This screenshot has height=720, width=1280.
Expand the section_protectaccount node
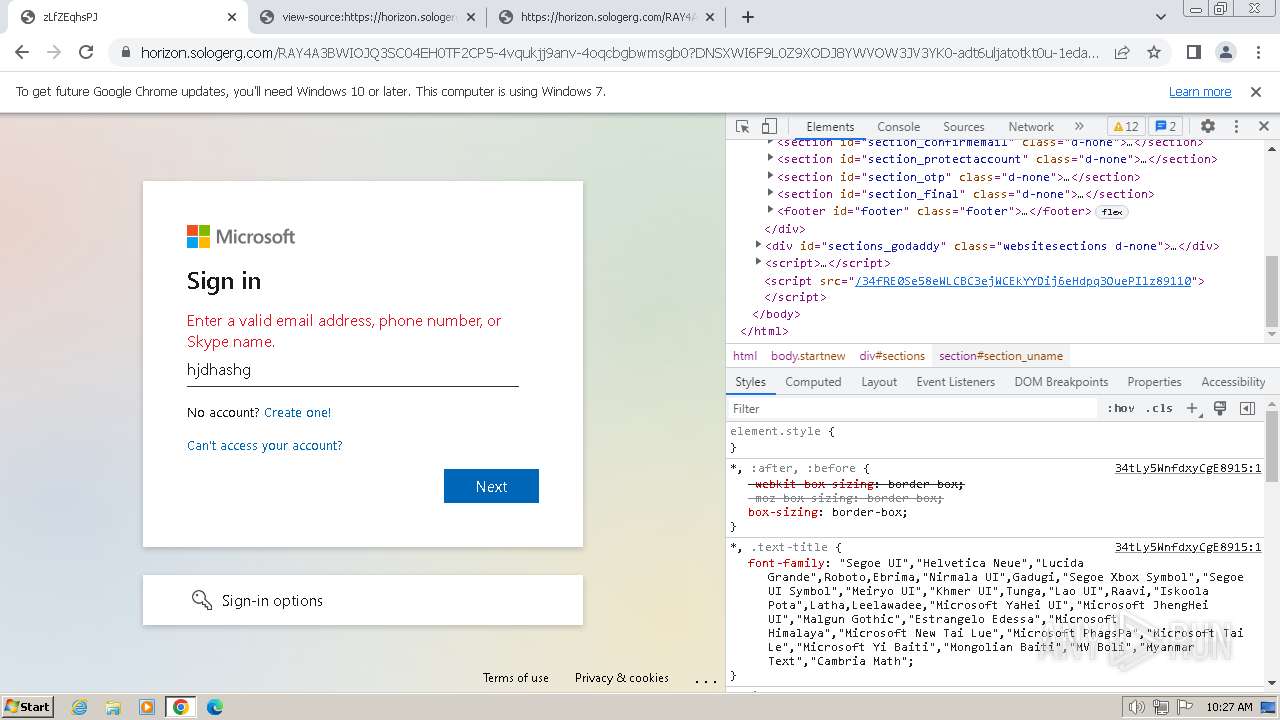pyautogui.click(x=770, y=158)
